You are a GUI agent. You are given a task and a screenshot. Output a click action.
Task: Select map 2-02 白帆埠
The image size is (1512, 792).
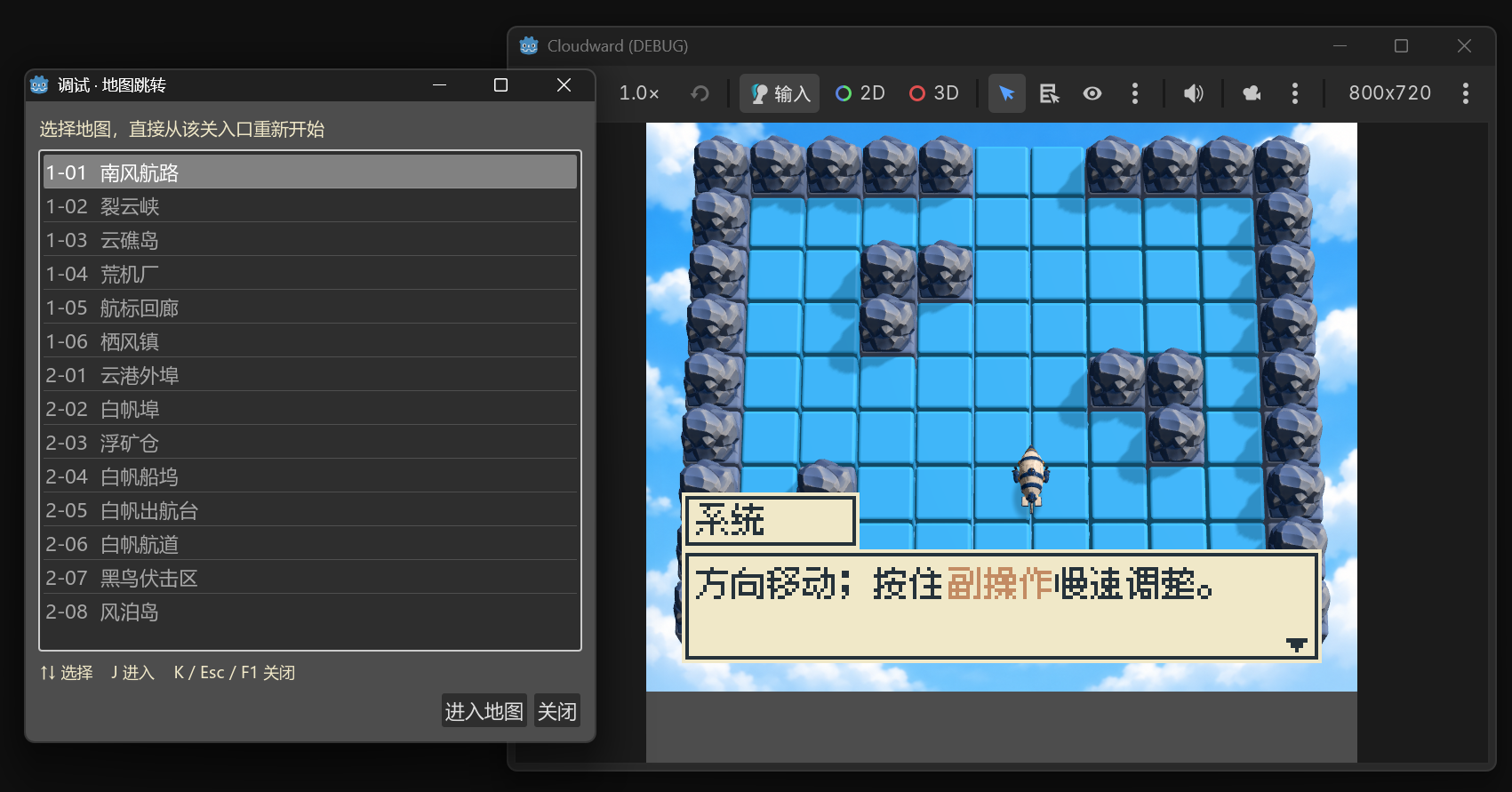pyautogui.click(x=310, y=409)
